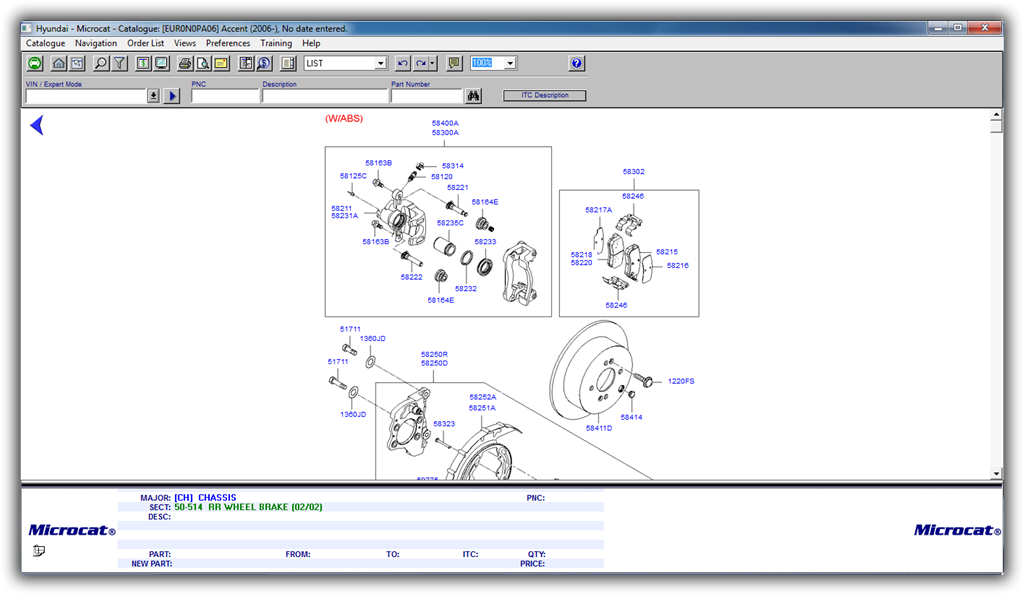Click part number 58222 label
1024x595 pixels.
pos(411,277)
